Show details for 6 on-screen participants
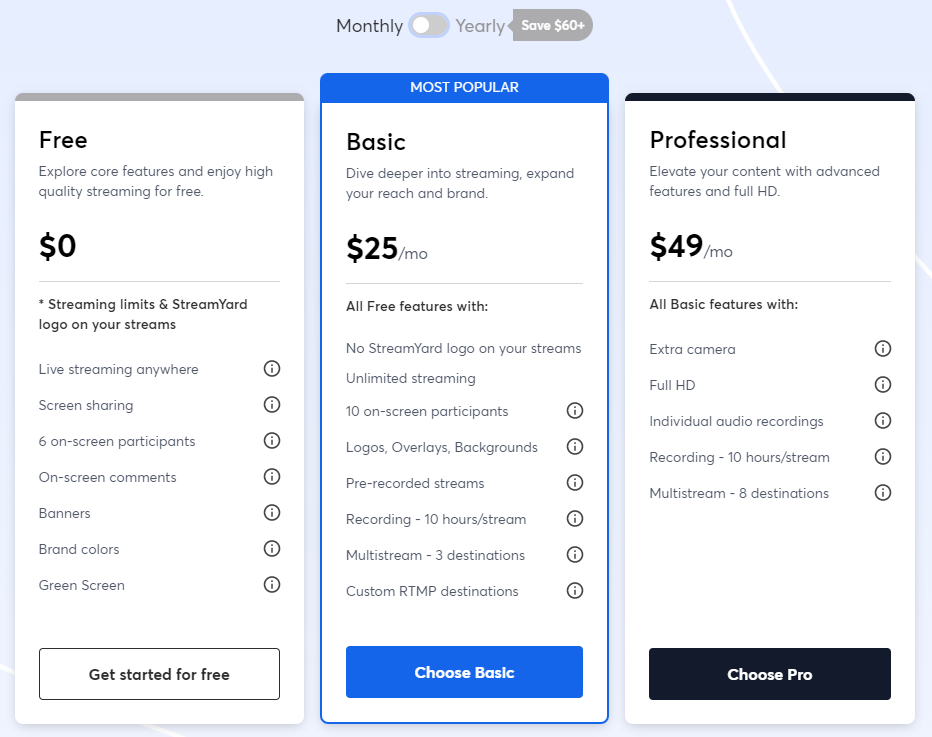 pyautogui.click(x=271, y=440)
